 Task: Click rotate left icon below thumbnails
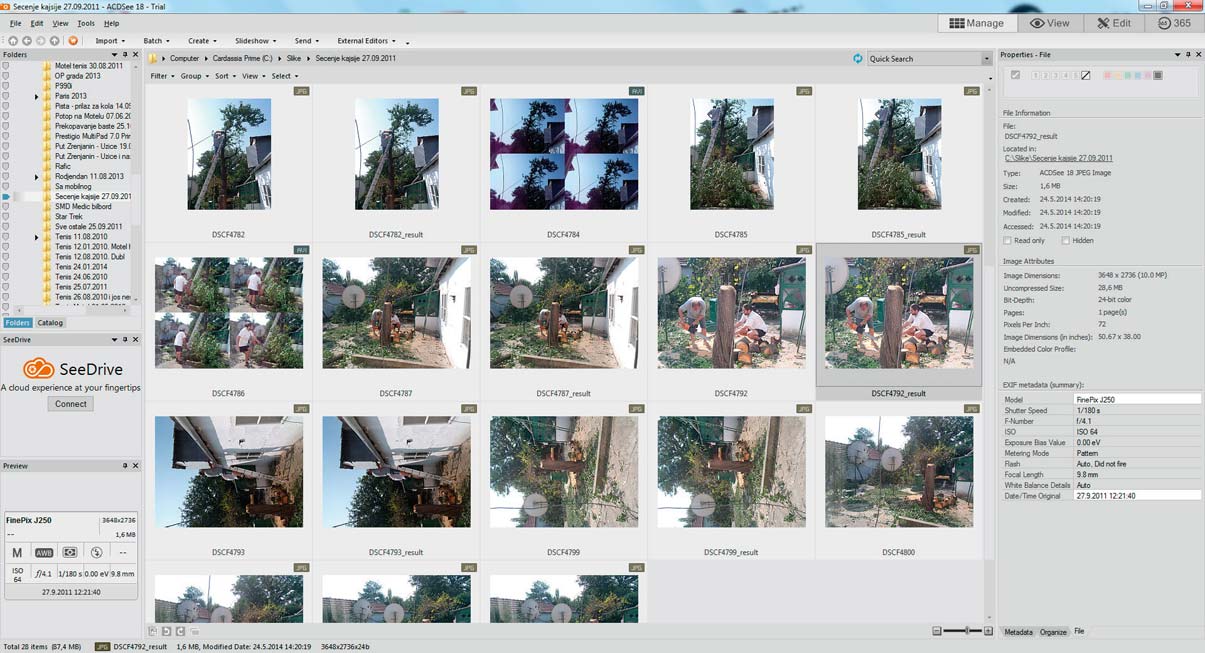point(166,631)
